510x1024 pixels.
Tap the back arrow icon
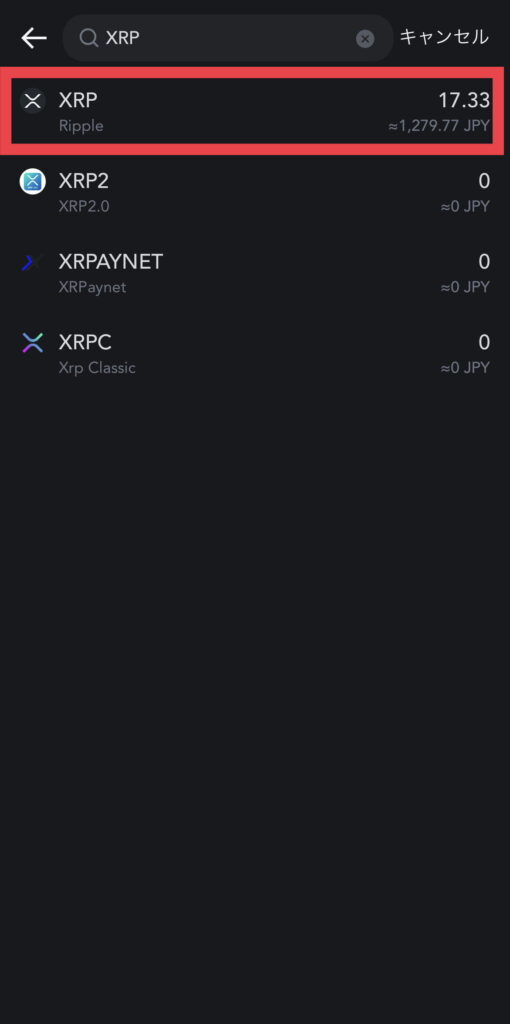(33, 39)
